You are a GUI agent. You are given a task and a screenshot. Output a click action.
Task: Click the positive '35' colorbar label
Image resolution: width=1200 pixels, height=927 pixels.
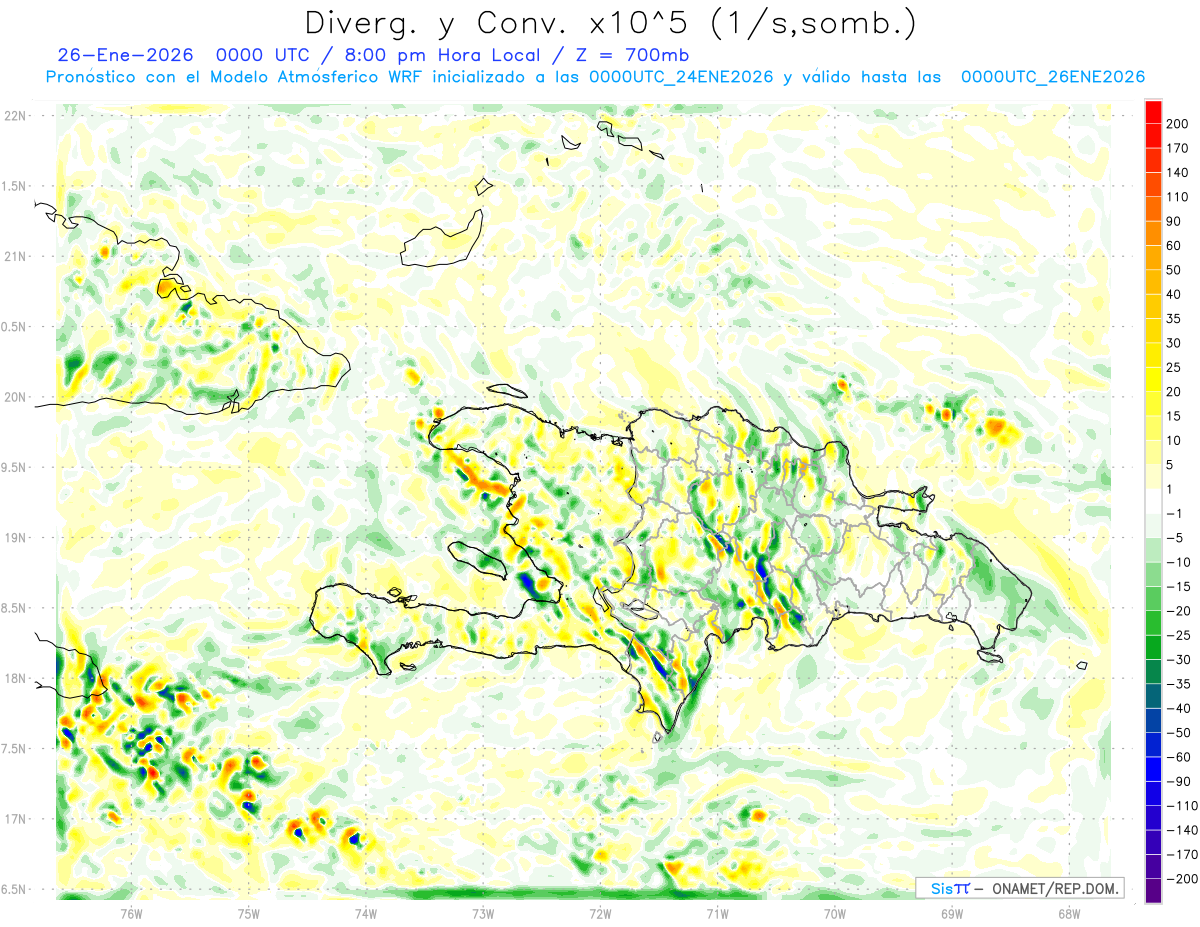pos(1175,319)
